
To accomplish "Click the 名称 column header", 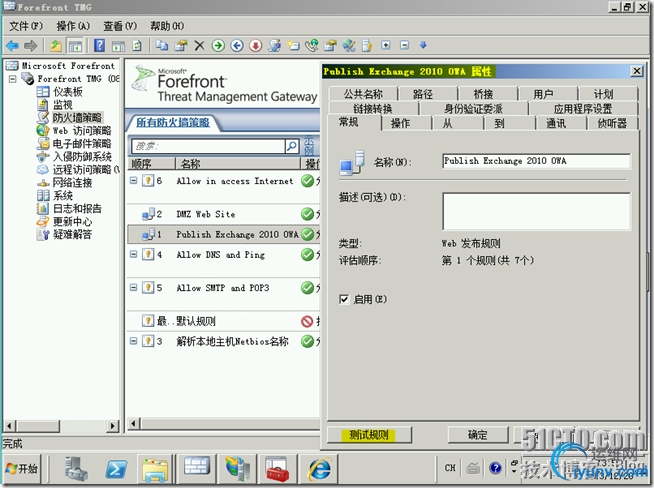I will coord(238,164).
